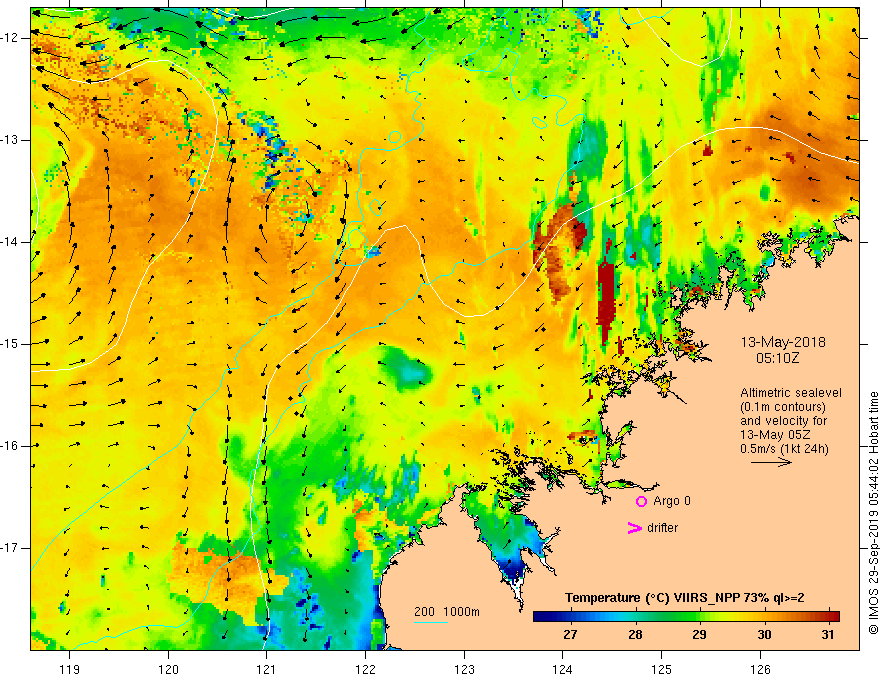
Task: Click the latitude axis label -17
Action: click(x=11, y=548)
